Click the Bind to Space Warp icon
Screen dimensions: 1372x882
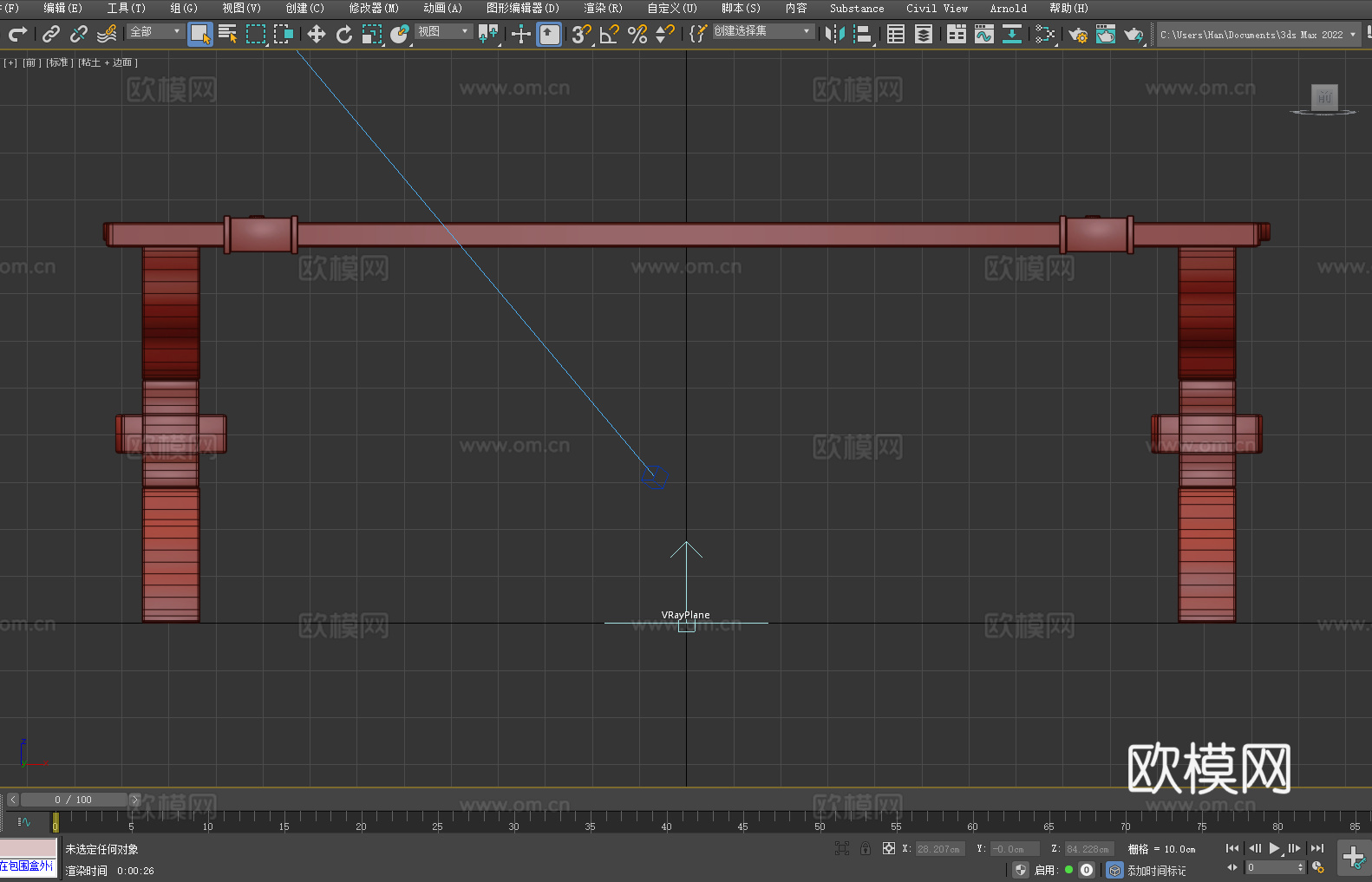coord(107,34)
